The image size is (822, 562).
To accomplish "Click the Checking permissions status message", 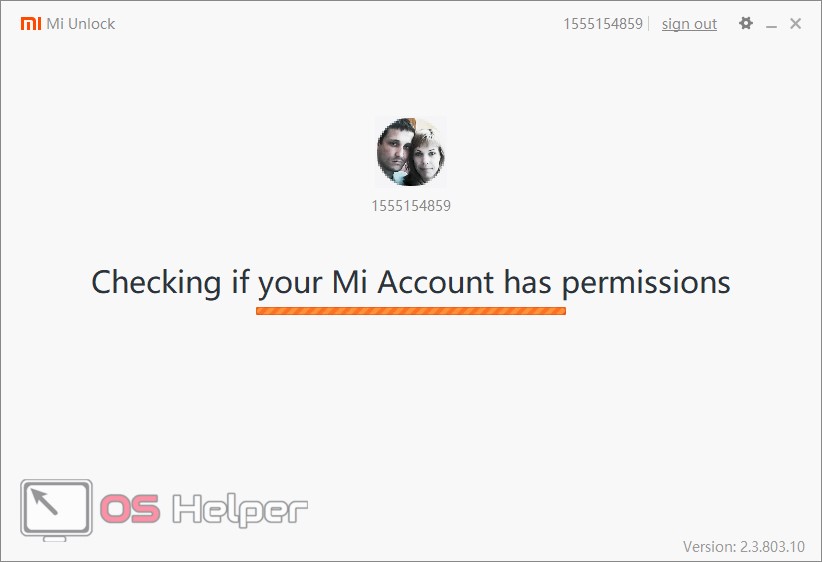I will click(x=411, y=282).
